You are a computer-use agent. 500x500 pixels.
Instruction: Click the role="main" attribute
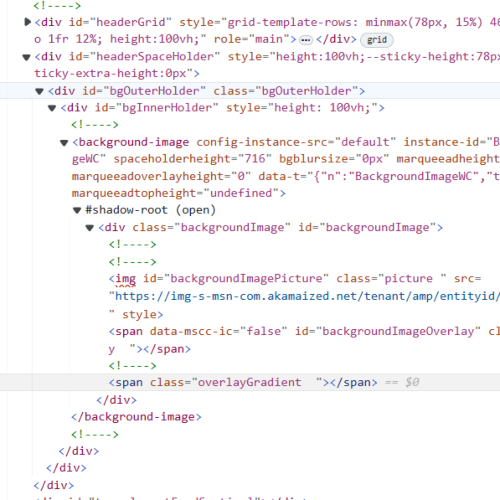coord(252,39)
